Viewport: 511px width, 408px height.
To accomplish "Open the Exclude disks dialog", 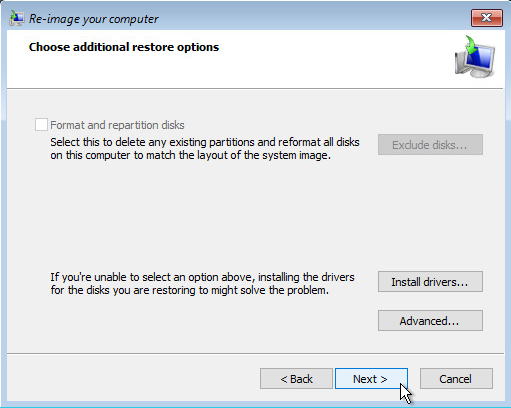I will point(430,145).
